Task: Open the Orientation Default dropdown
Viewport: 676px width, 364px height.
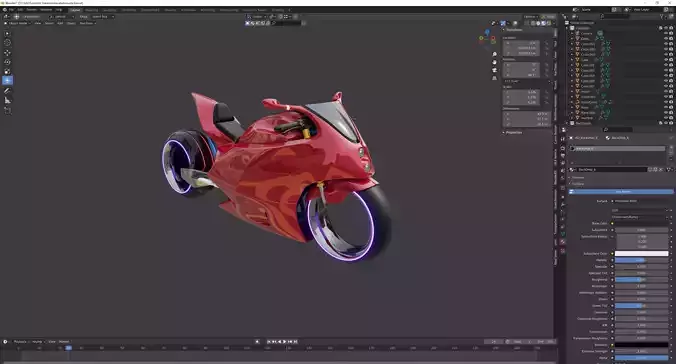Action: click(x=62, y=16)
